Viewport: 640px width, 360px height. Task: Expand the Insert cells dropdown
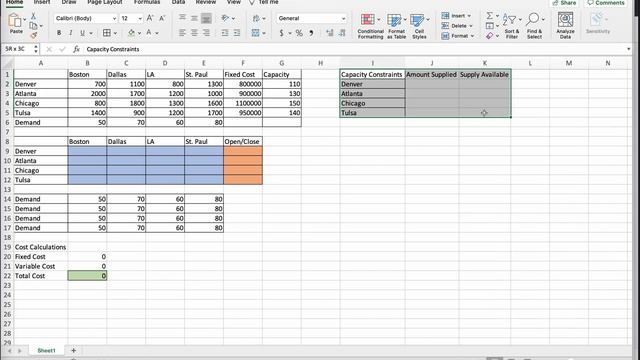point(469,16)
